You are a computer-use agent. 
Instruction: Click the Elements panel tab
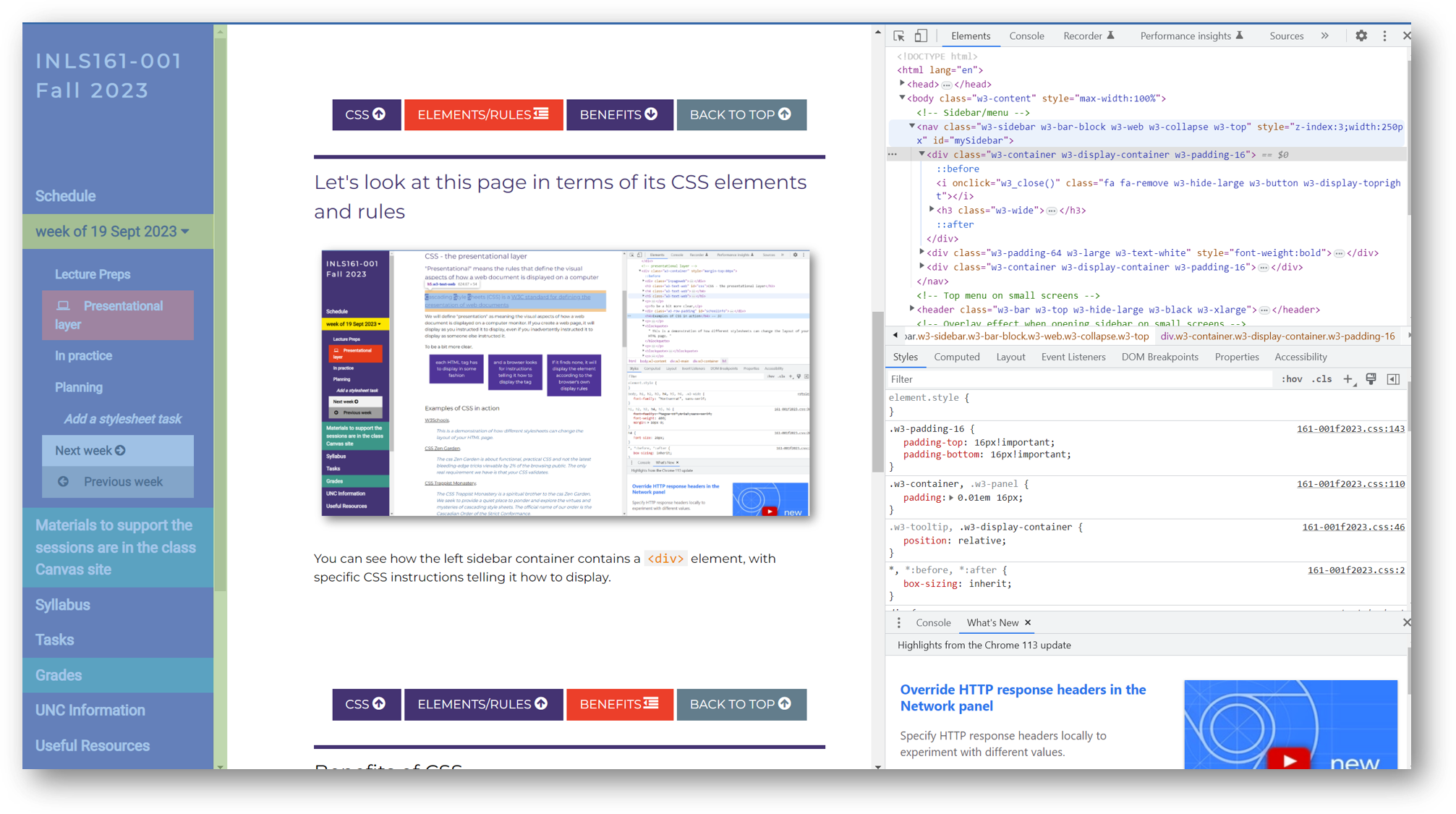click(969, 35)
